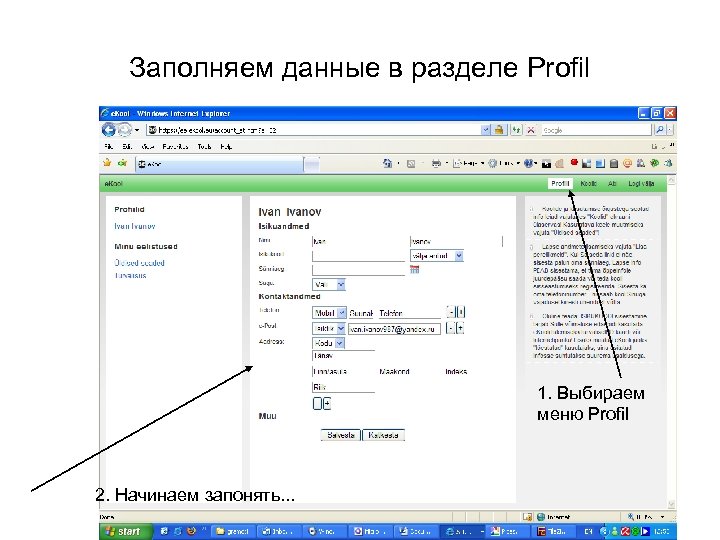Open the File menu

[x=109, y=146]
